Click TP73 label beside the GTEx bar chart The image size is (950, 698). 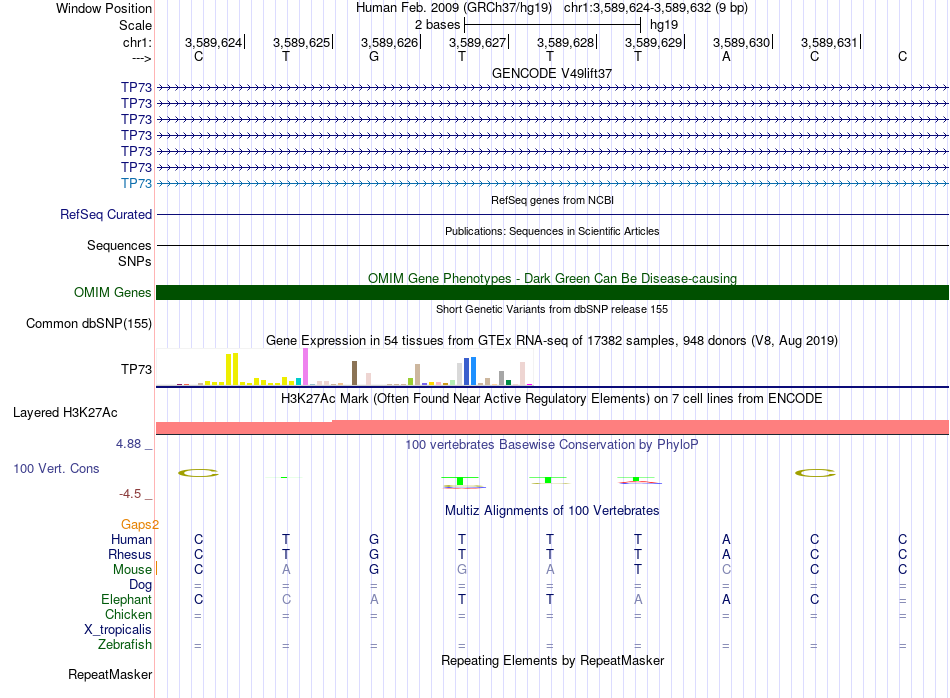pos(136,370)
